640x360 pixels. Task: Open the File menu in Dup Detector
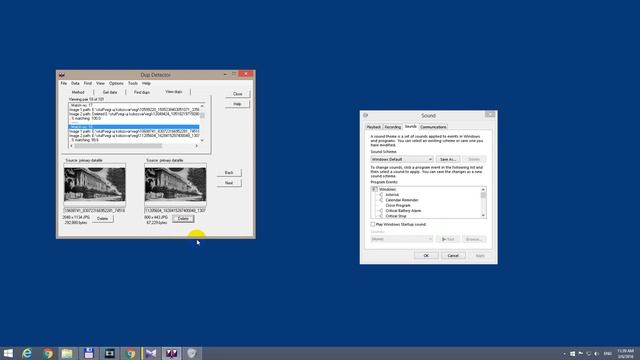click(x=64, y=83)
